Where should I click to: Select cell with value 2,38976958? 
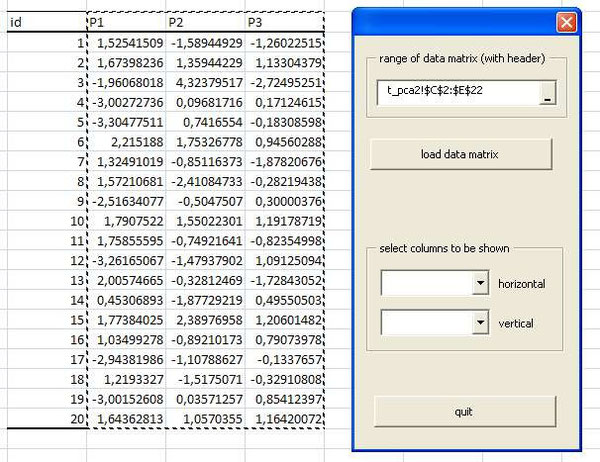tap(205, 320)
